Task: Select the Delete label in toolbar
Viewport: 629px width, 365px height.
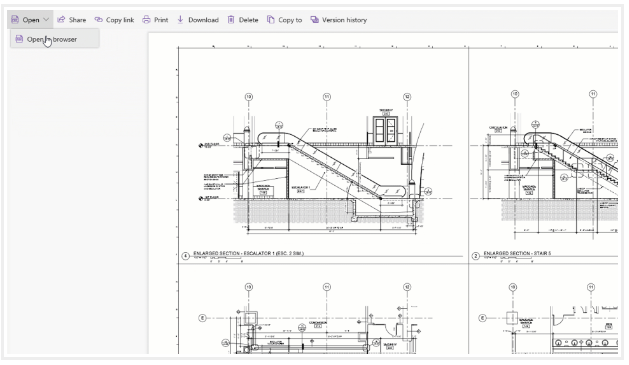Action: [x=249, y=20]
